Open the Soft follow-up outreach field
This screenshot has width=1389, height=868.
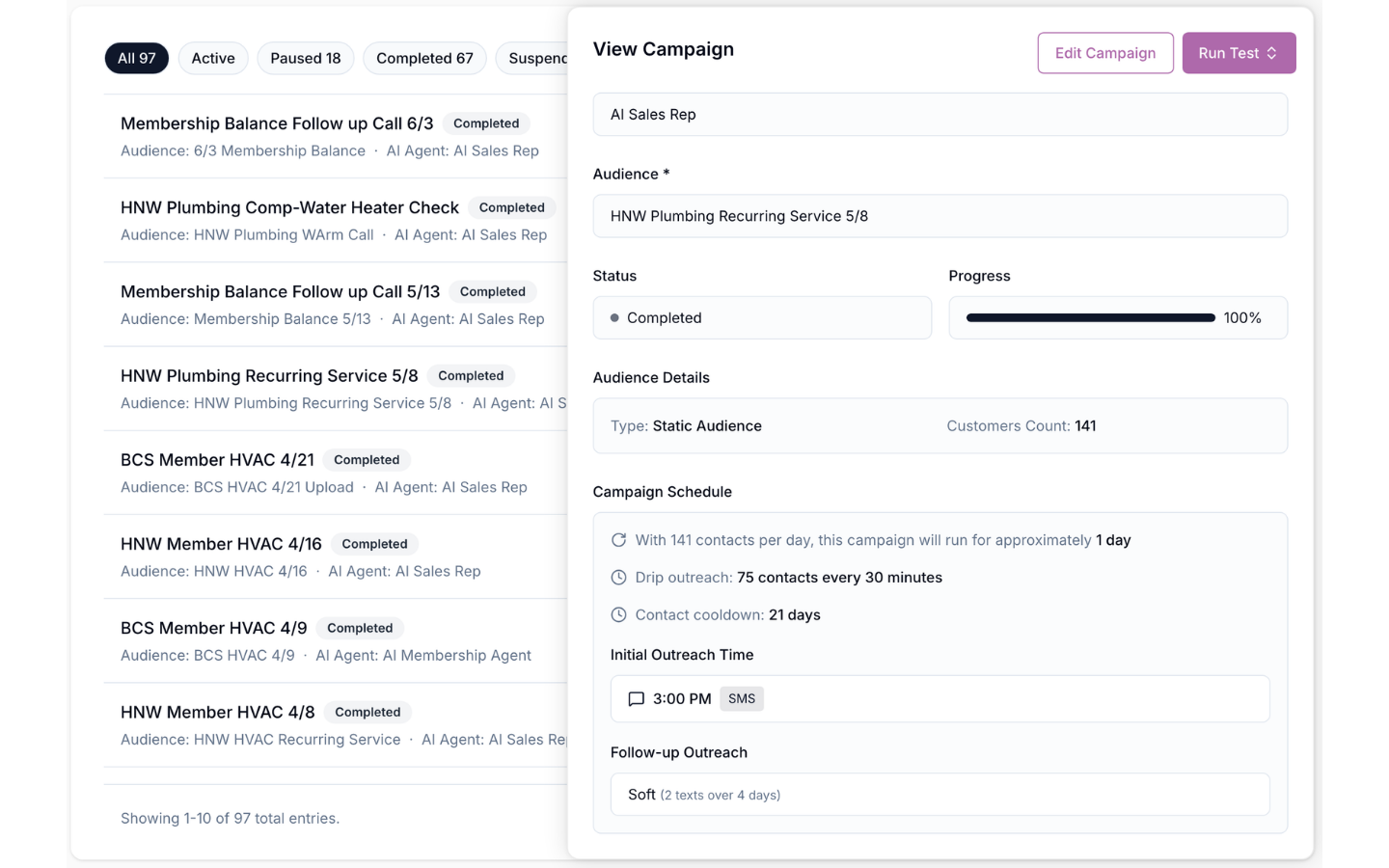coord(940,795)
